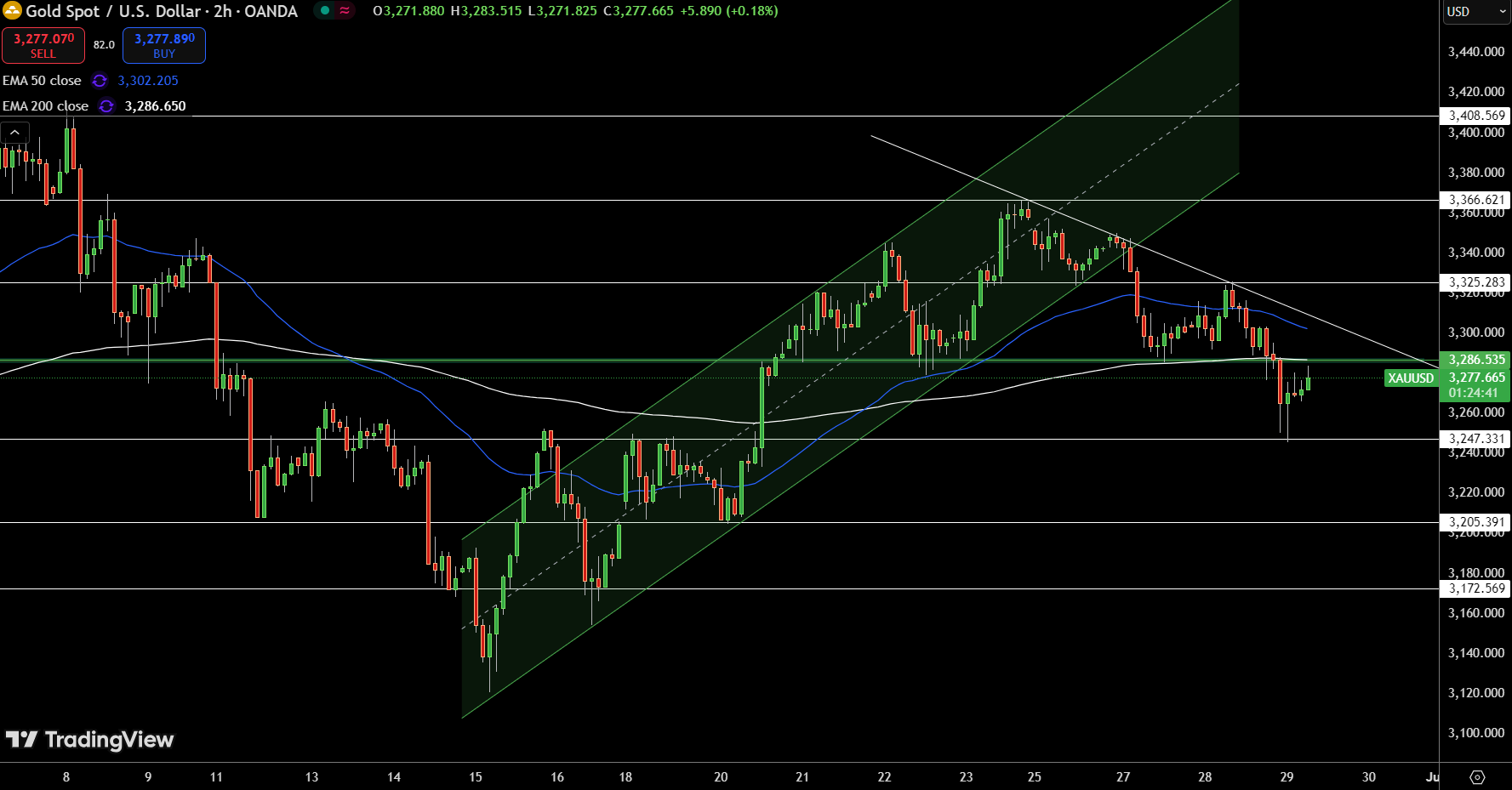Select the EMA 200 close indicator label

pyautogui.click(x=45, y=106)
